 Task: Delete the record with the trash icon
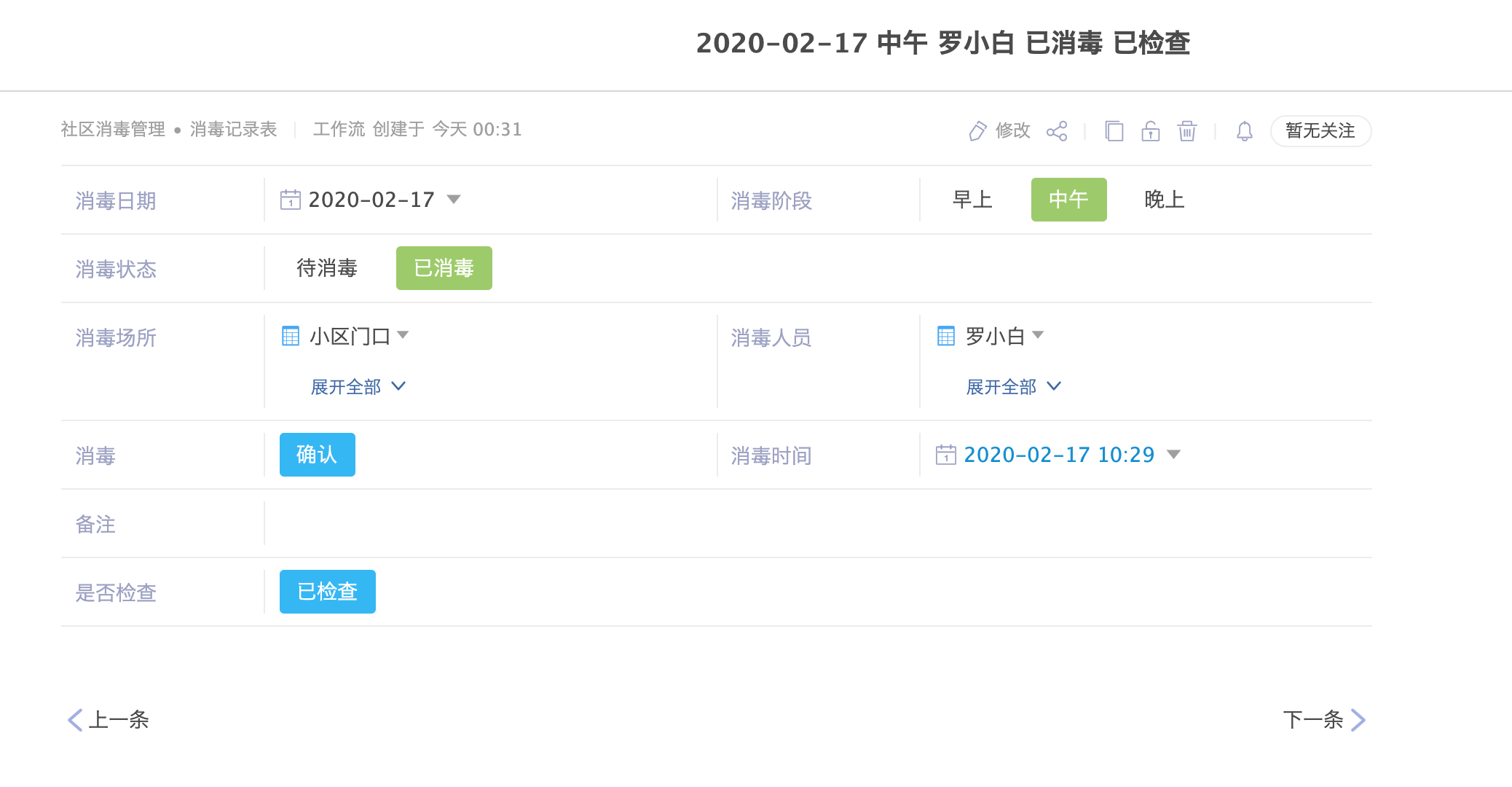[1187, 131]
